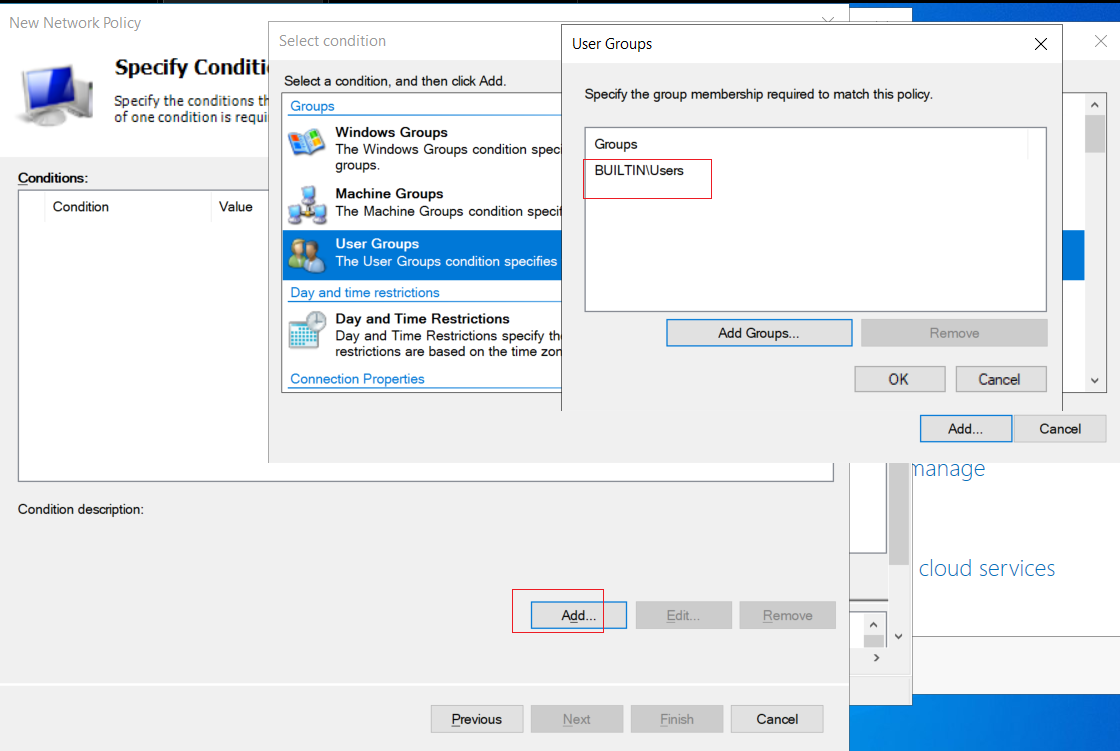Click the User Groups people icon

306,255
